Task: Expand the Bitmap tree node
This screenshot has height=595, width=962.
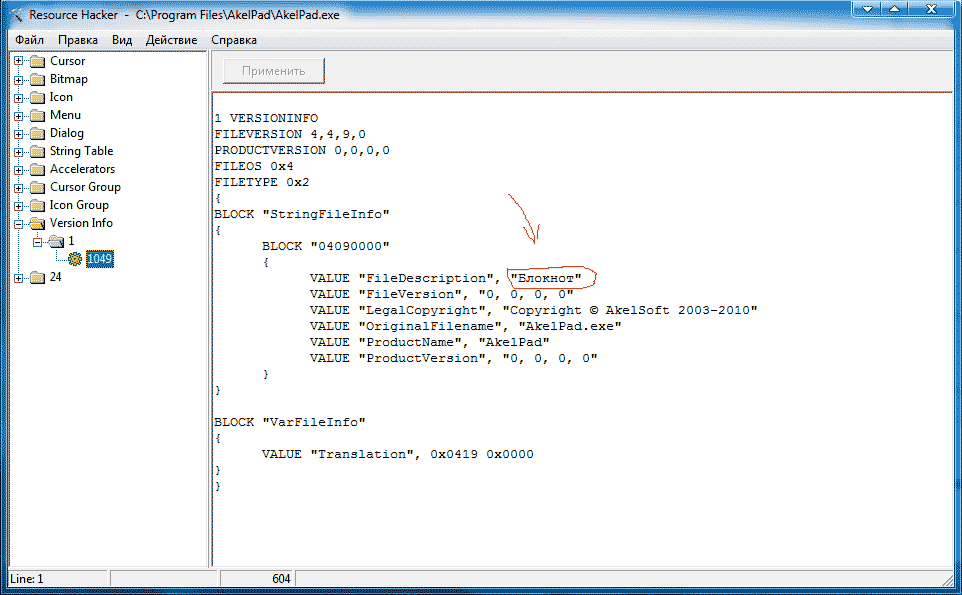Action: click(x=18, y=80)
